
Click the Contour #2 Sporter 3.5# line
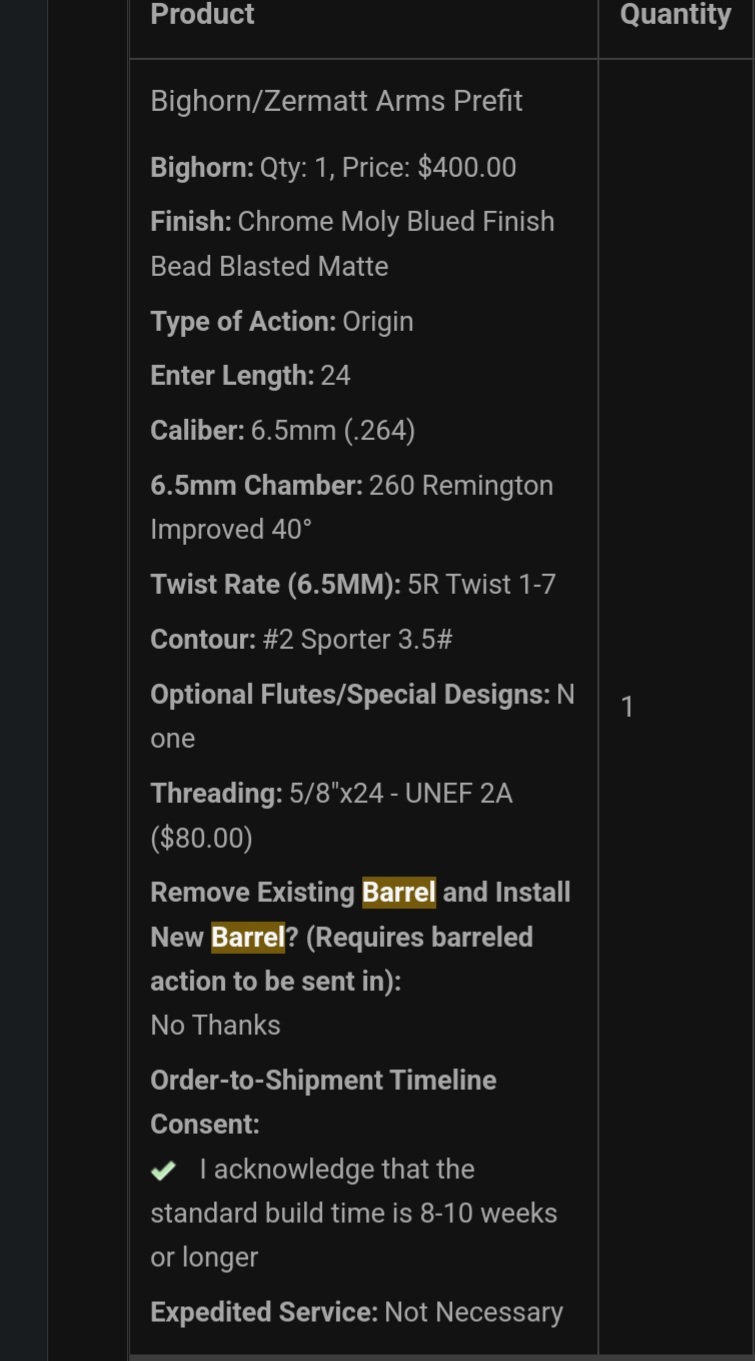coord(301,639)
